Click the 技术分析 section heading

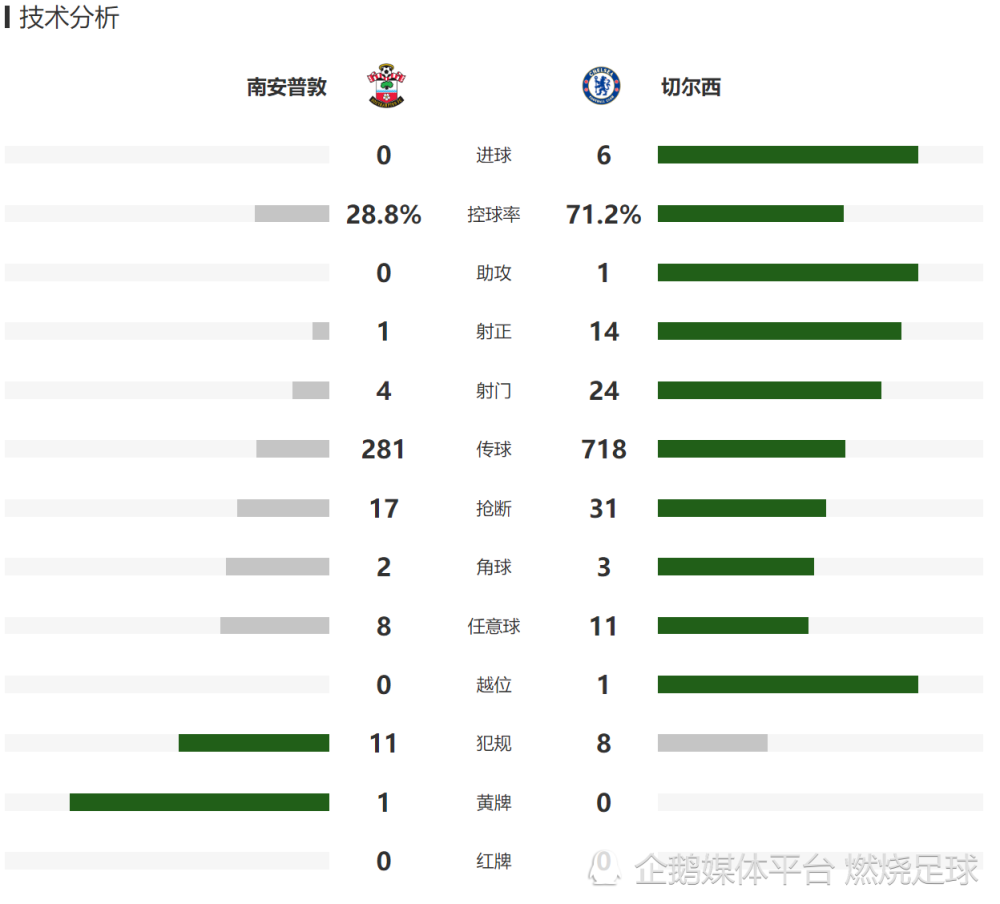pos(68,18)
